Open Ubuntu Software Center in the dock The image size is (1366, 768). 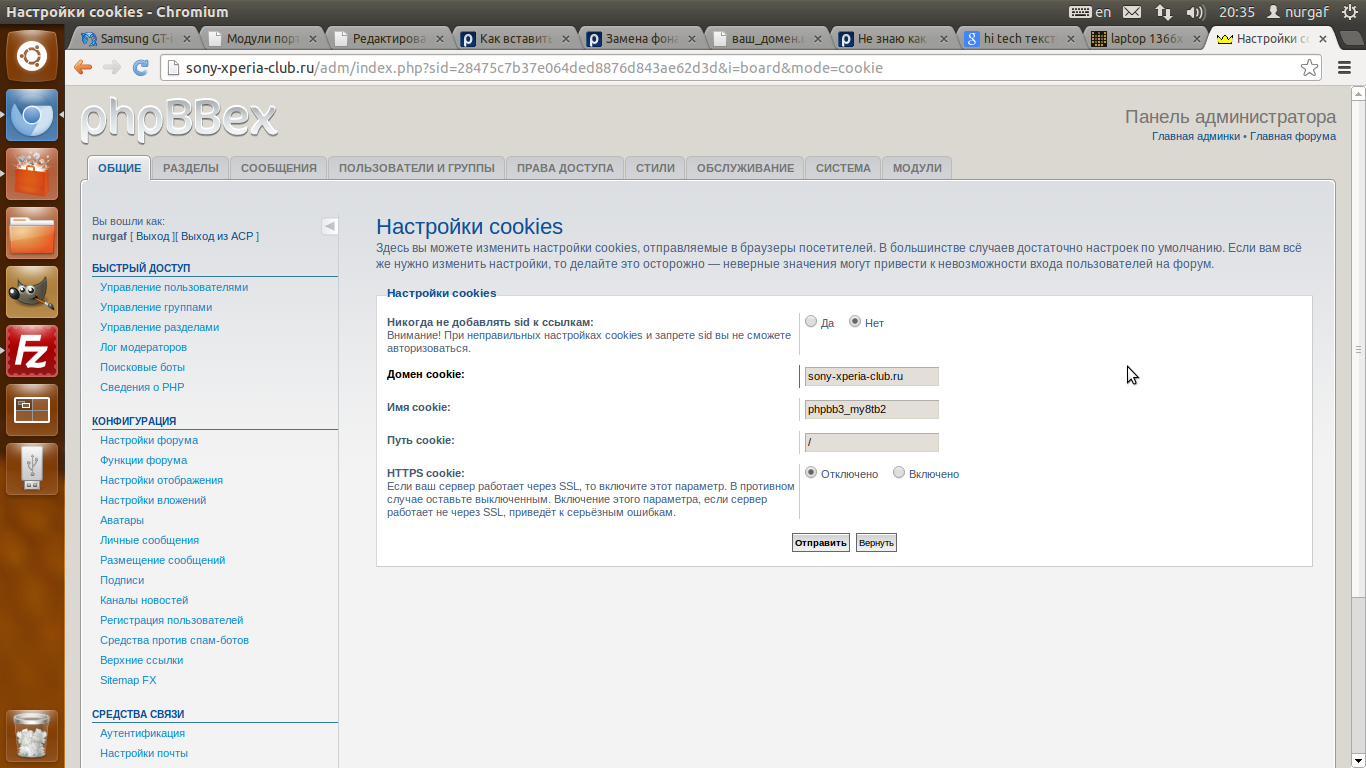pyautogui.click(x=32, y=174)
